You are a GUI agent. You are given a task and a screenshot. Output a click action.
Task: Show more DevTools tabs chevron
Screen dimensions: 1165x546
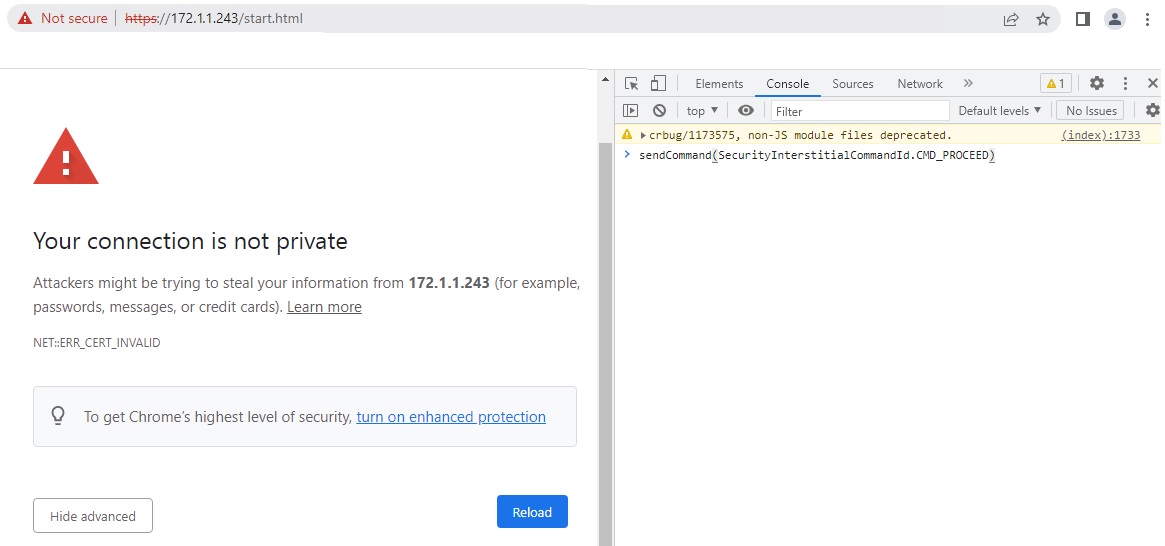click(x=968, y=84)
